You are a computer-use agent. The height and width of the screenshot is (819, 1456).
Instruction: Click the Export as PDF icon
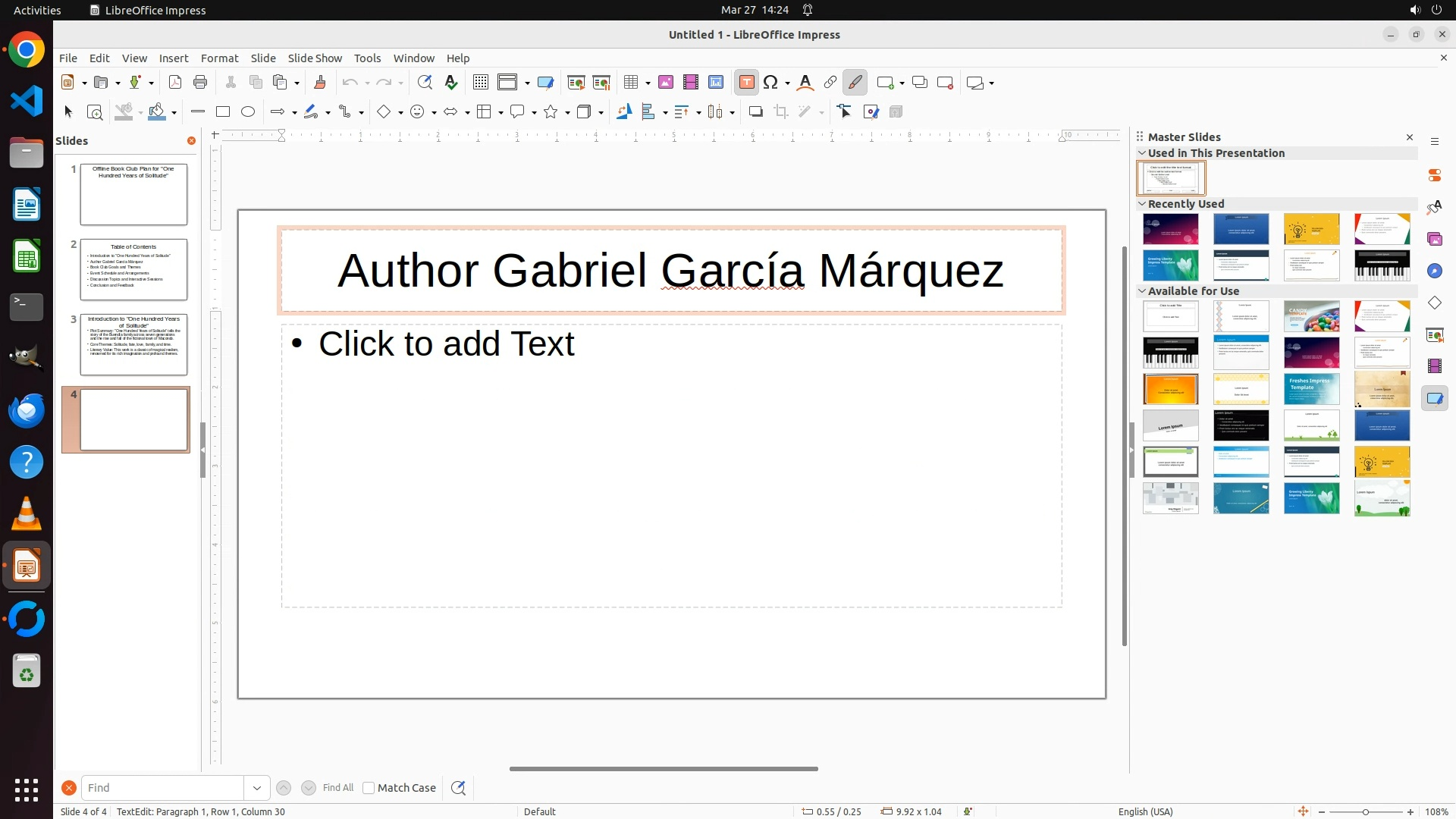click(175, 83)
